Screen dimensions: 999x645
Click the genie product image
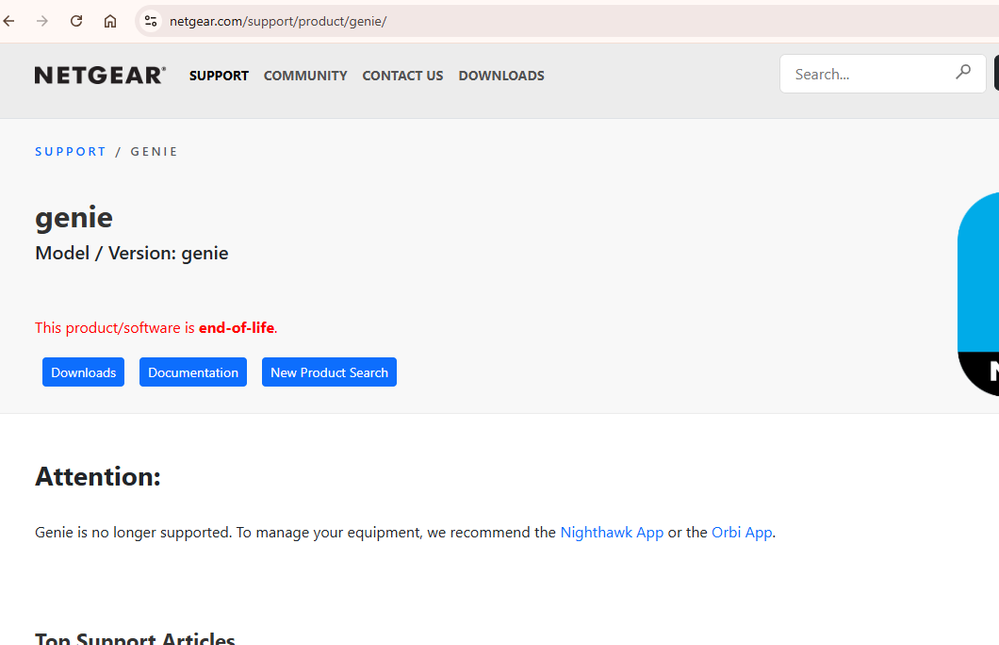point(978,294)
